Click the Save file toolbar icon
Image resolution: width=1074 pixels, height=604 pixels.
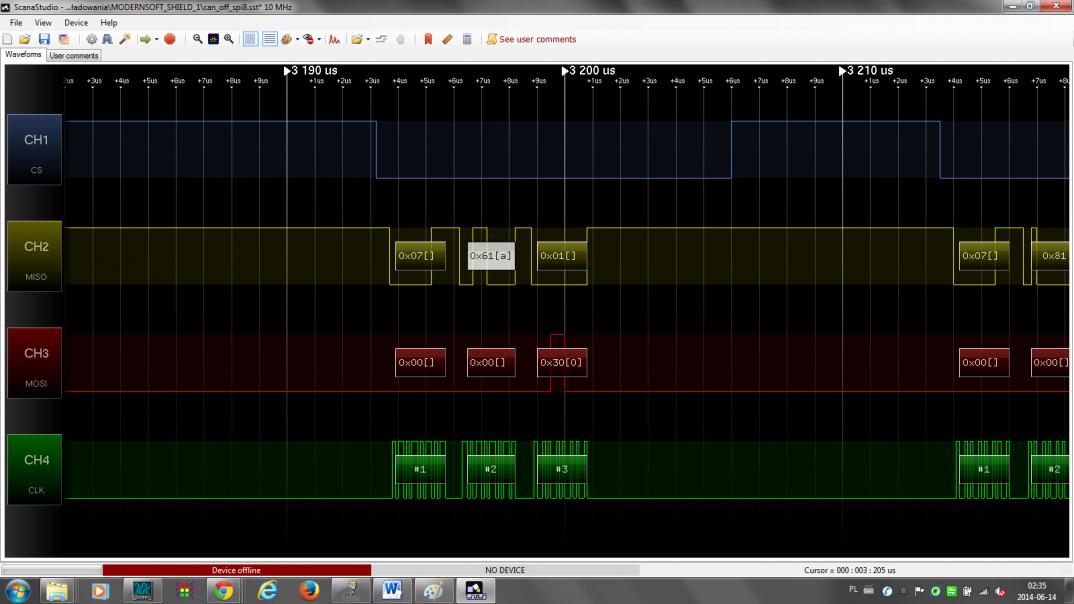[x=43, y=39]
